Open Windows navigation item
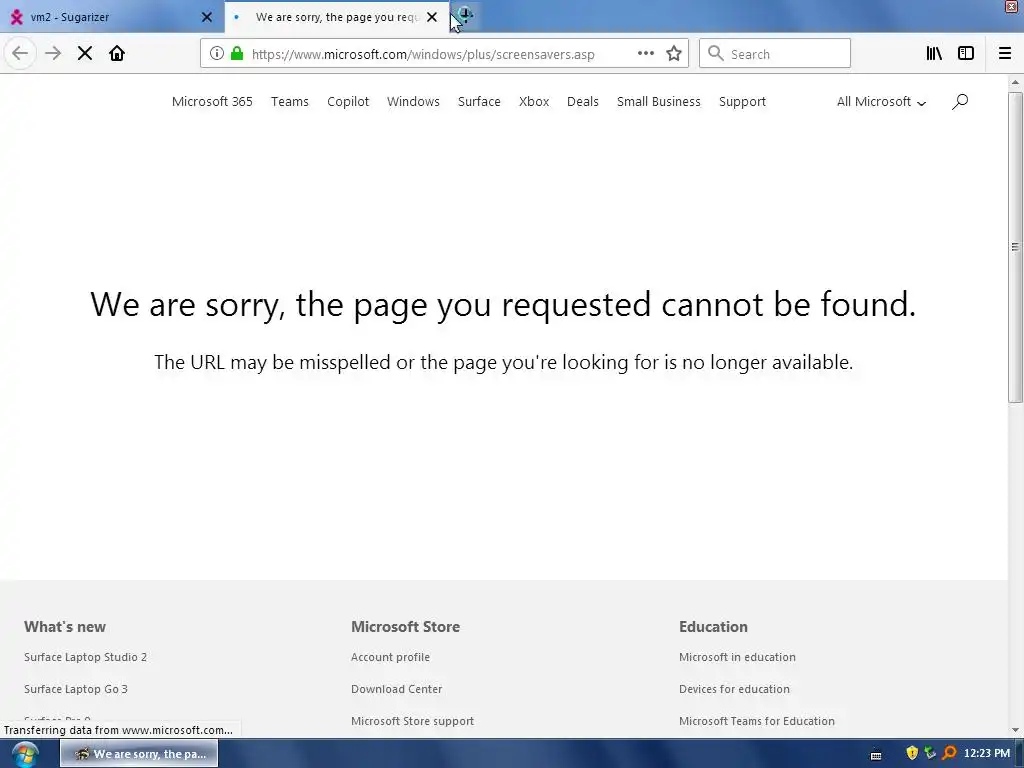This screenshot has width=1024, height=768. 413,102
